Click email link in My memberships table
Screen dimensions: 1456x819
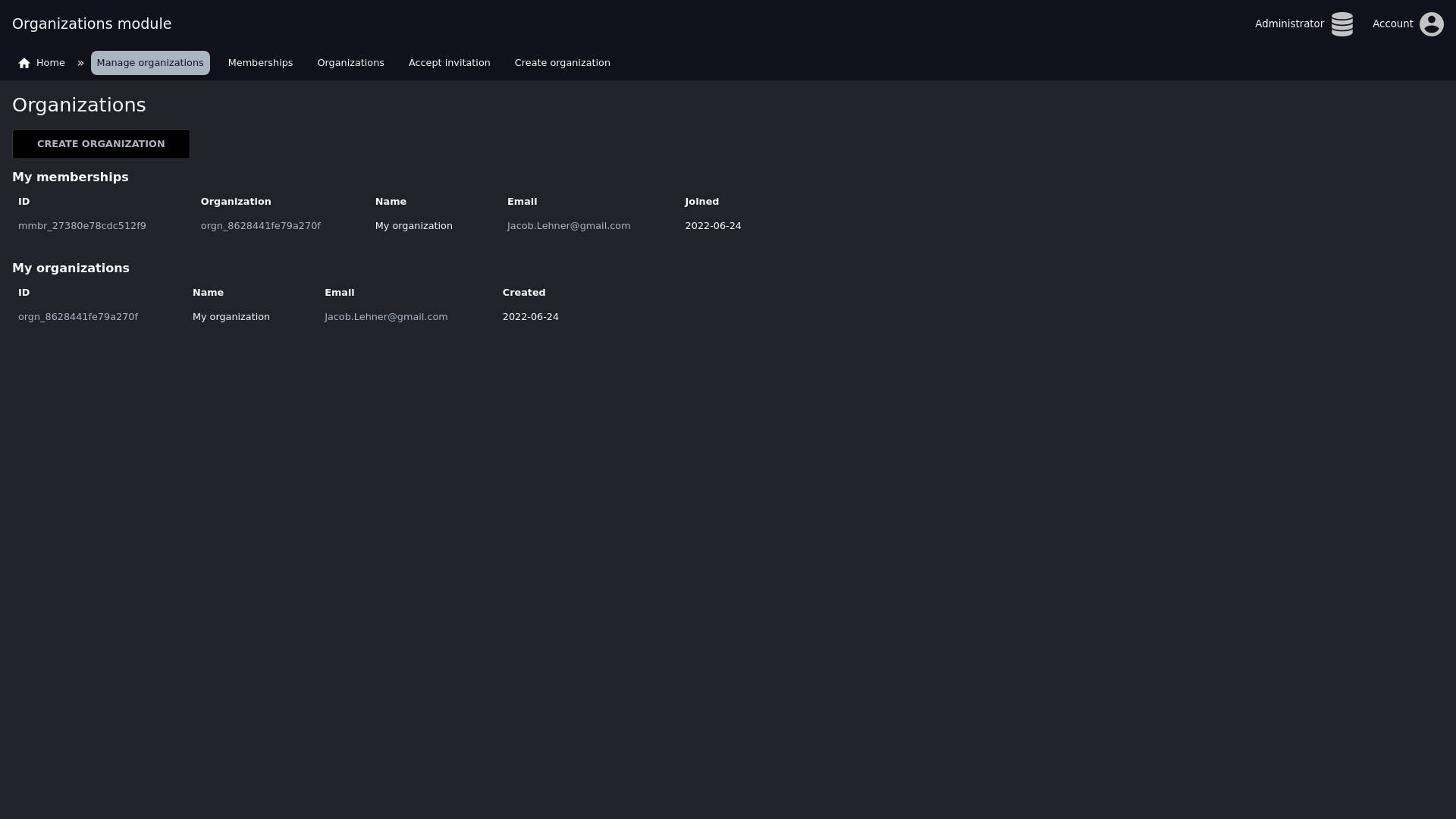point(568,226)
